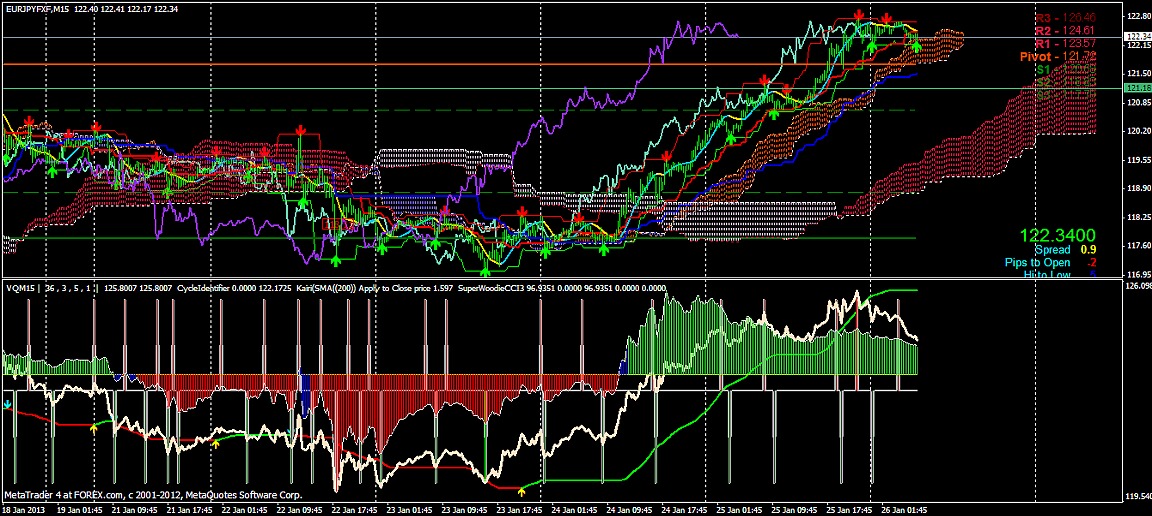1152x516 pixels.
Task: Click the 24 Jan 17:45 time label
Action: point(684,509)
